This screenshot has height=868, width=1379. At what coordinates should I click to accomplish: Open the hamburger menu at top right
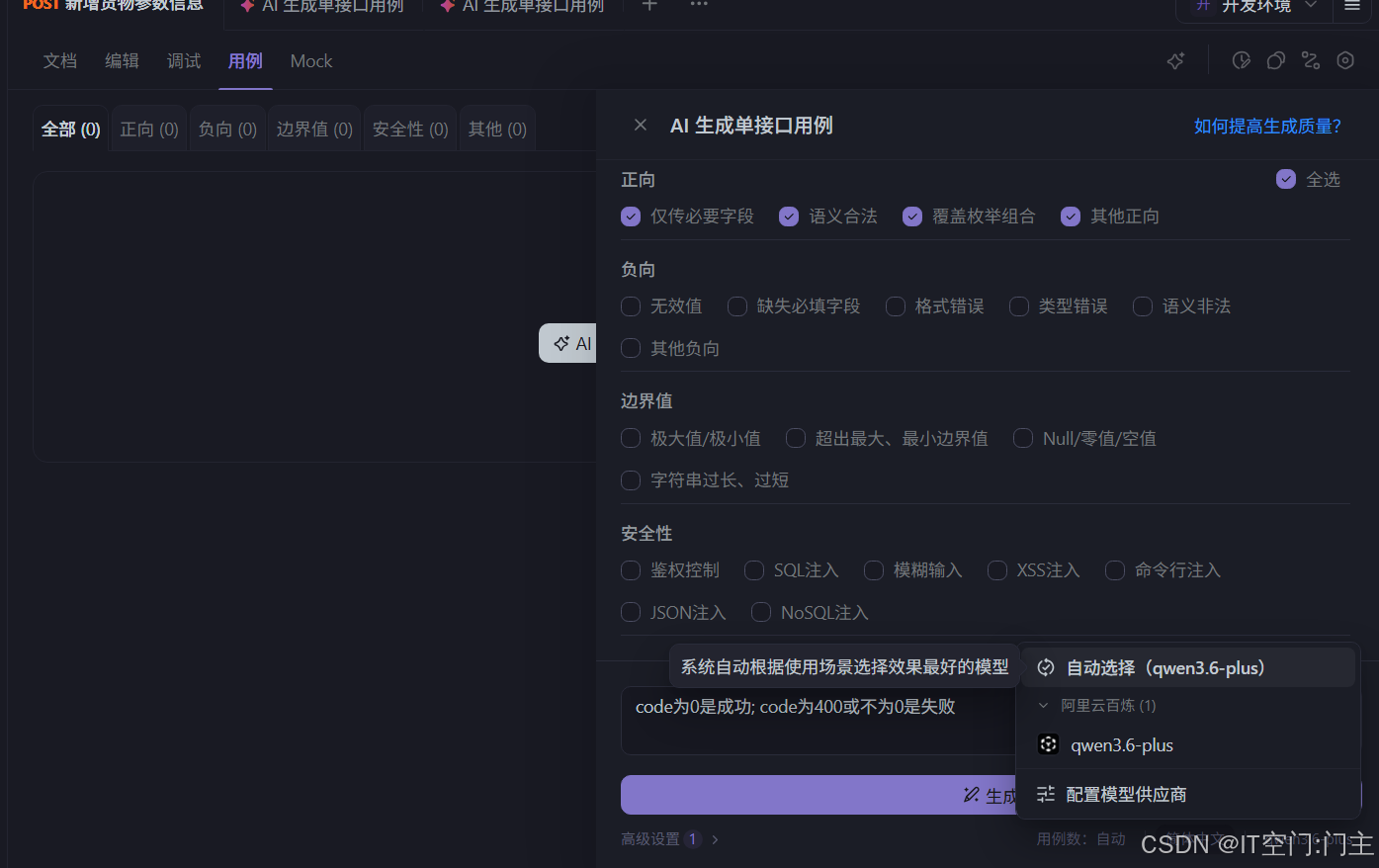click(x=1352, y=6)
